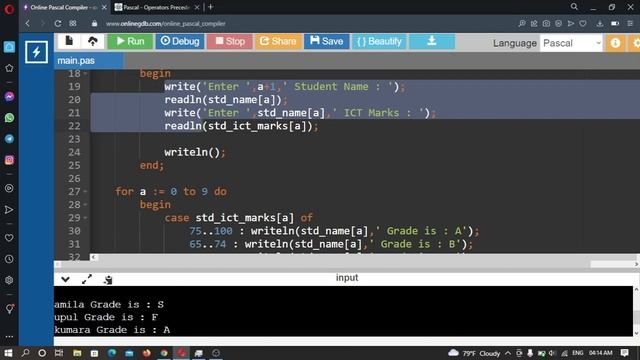The image size is (640, 360).
Task: Start the Debug session
Action: pos(180,41)
